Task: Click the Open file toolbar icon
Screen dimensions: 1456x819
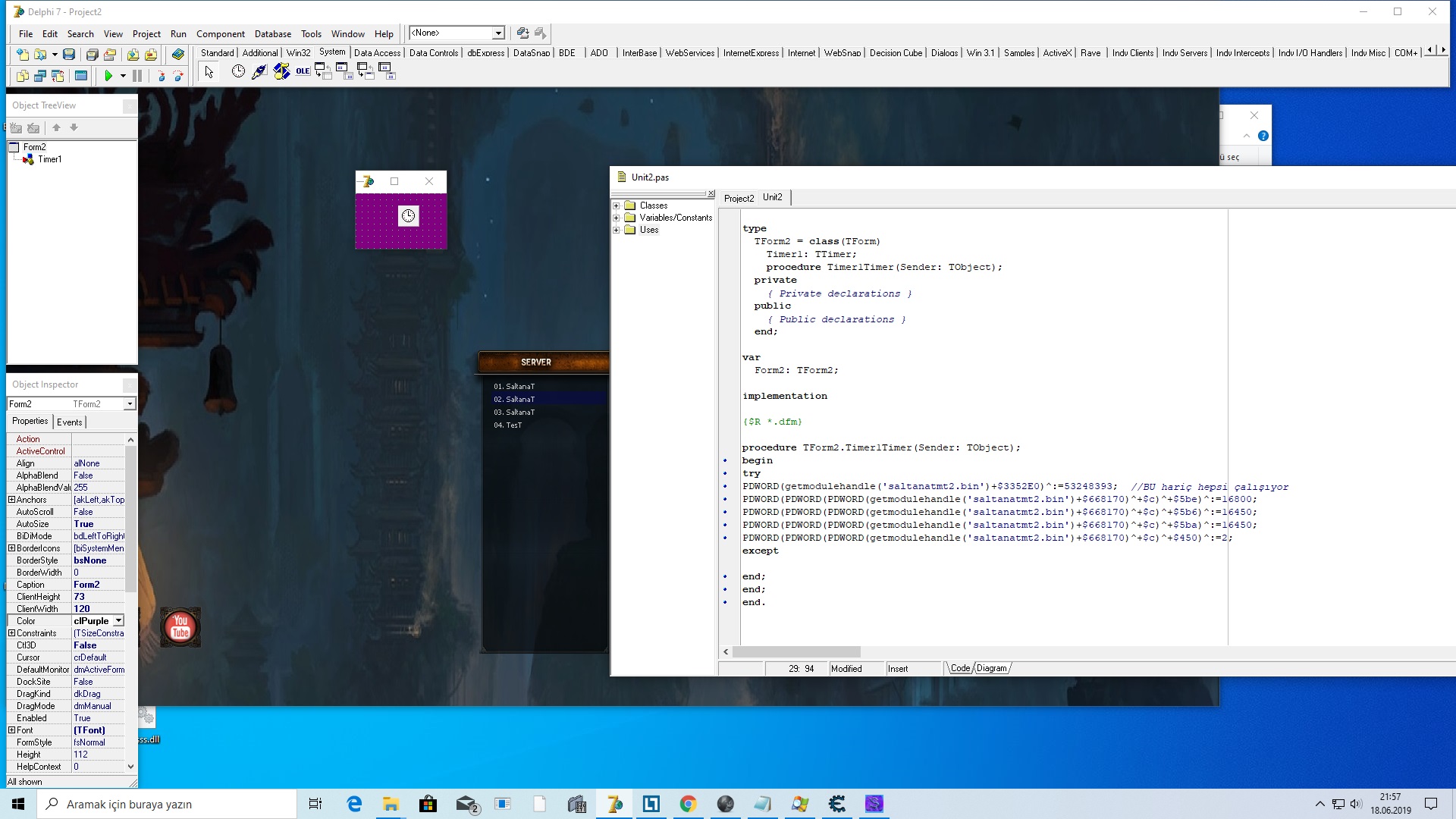Action: click(41, 55)
